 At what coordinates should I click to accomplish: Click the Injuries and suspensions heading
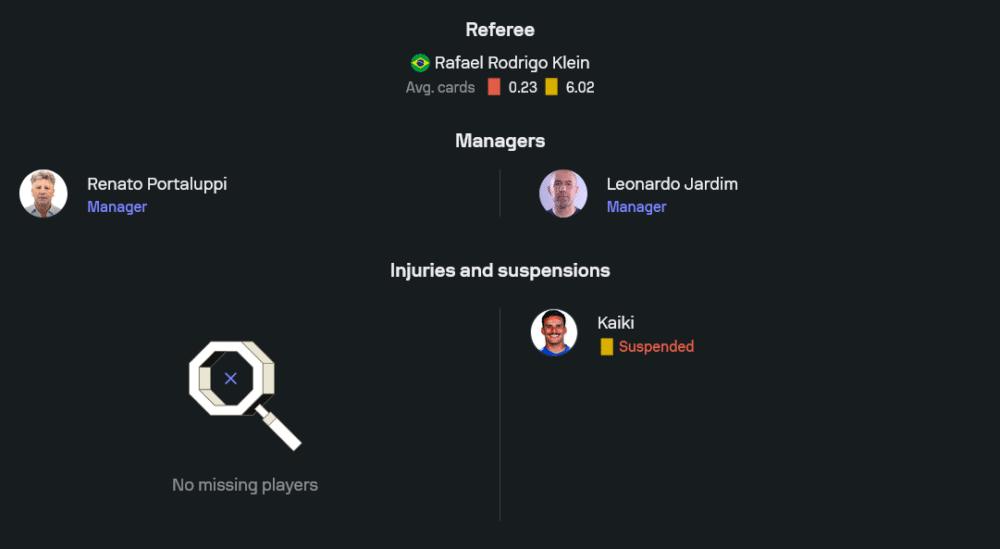click(x=500, y=270)
